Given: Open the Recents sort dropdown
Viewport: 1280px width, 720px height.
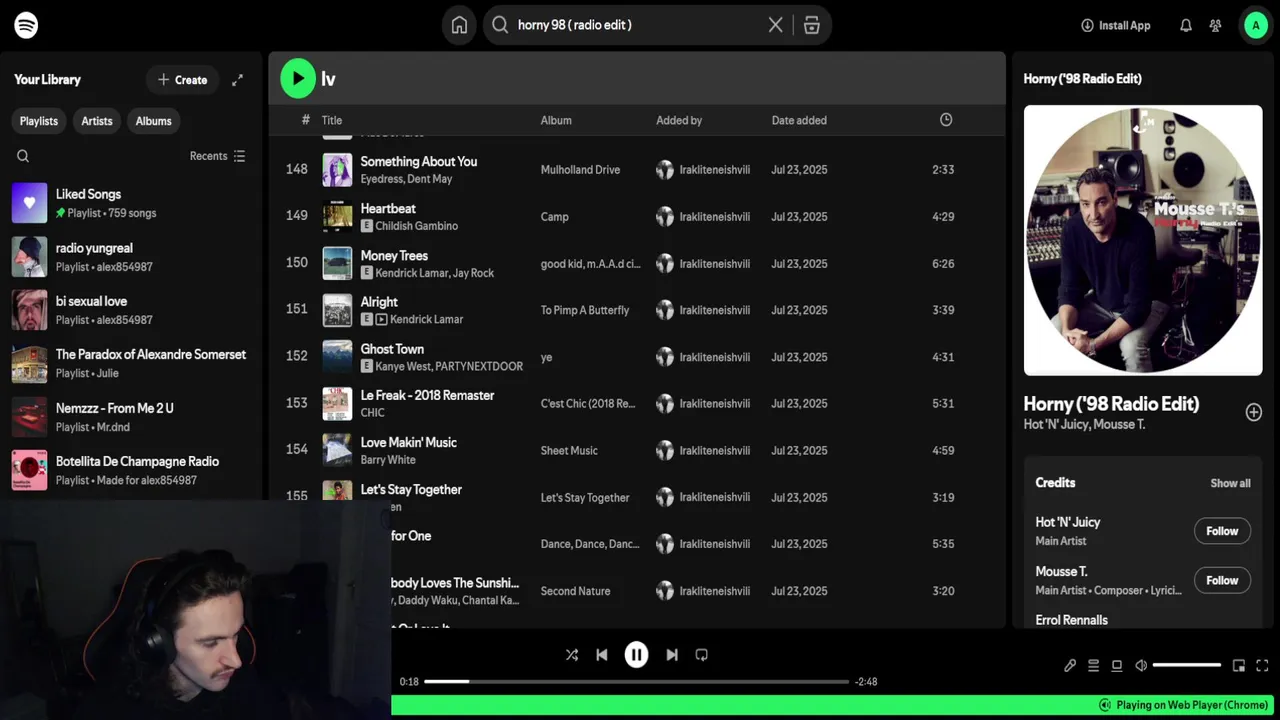Looking at the screenshot, I should point(218,156).
